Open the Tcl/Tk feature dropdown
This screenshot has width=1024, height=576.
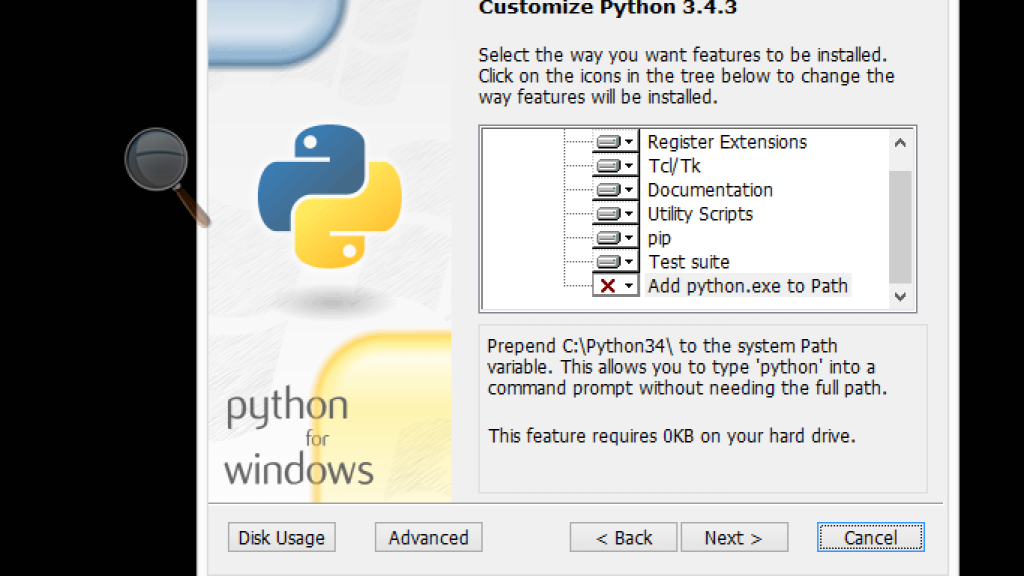(x=615, y=166)
